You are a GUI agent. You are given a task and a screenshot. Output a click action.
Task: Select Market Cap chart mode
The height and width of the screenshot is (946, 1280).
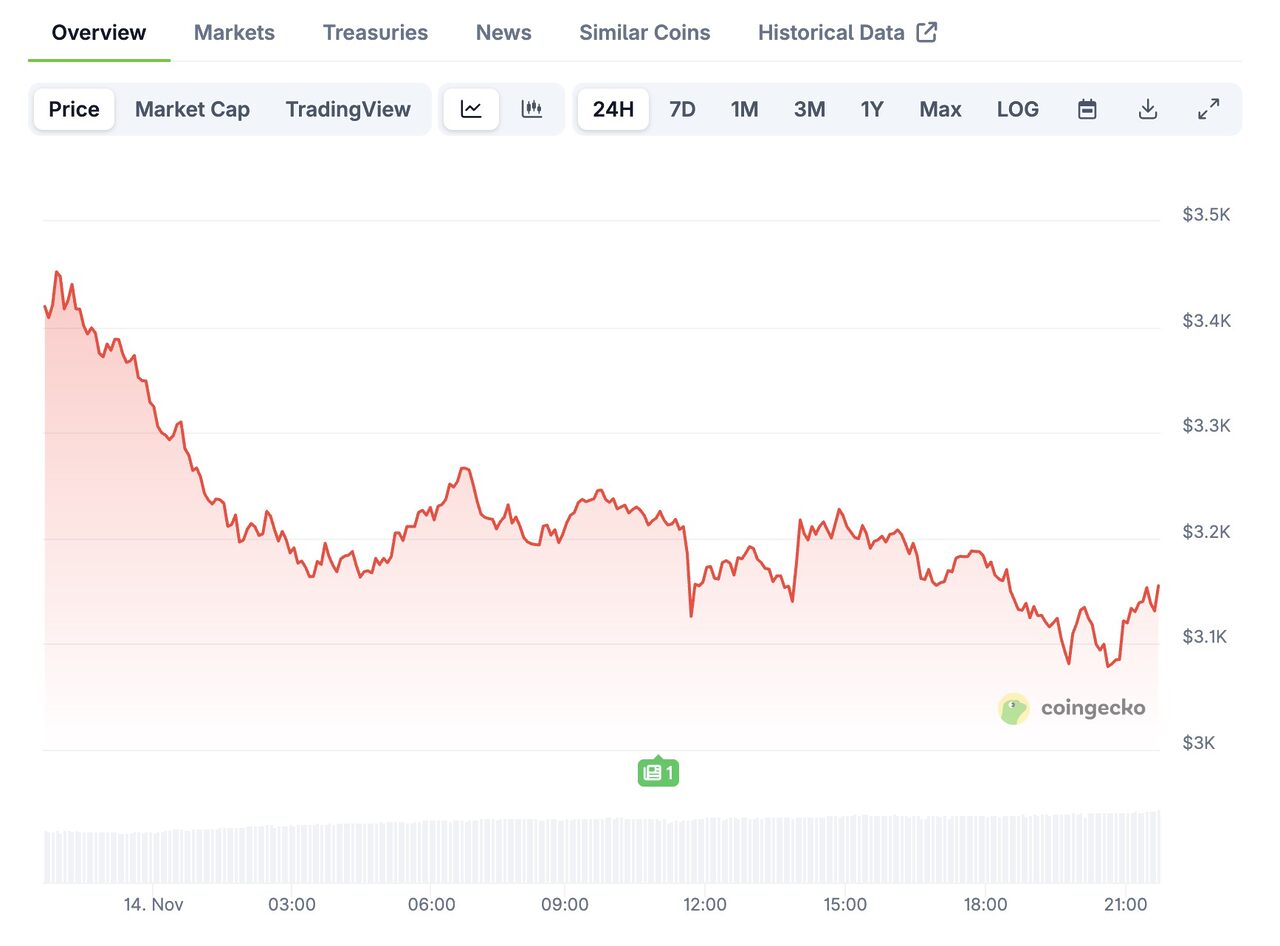(x=192, y=109)
